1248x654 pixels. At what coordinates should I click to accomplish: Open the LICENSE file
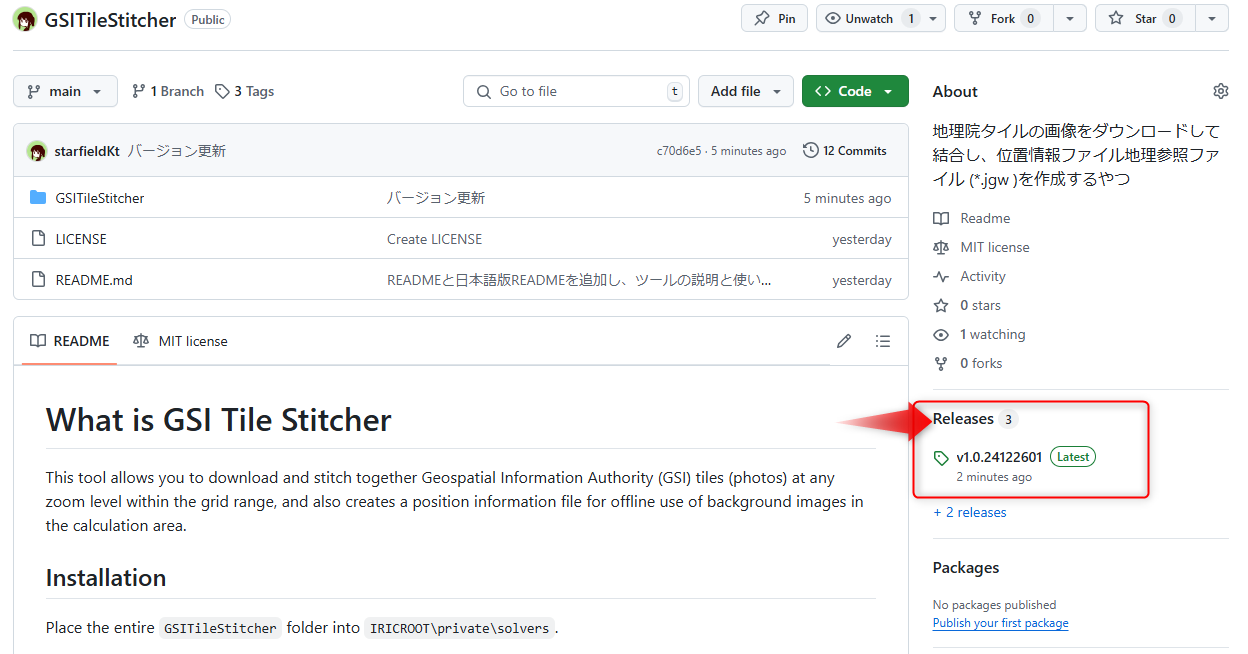(81, 239)
